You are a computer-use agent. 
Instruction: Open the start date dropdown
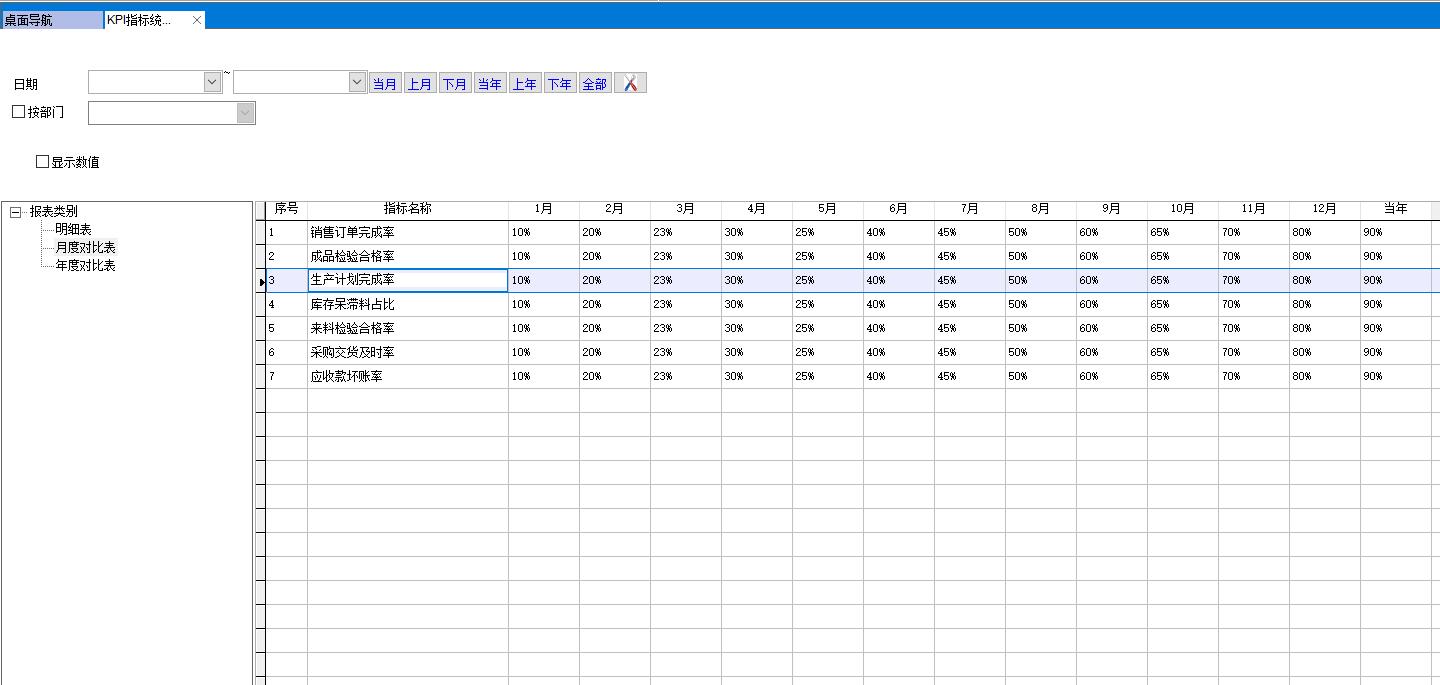pyautogui.click(x=212, y=82)
